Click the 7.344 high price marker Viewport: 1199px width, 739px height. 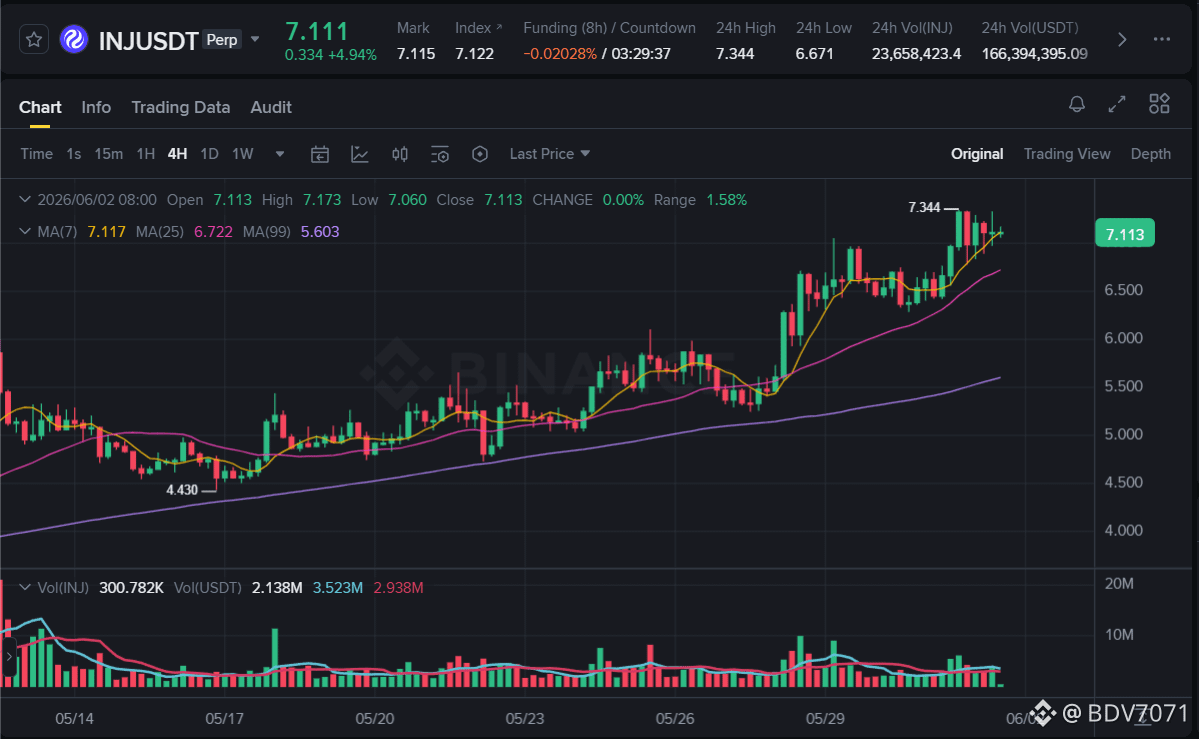pos(924,207)
